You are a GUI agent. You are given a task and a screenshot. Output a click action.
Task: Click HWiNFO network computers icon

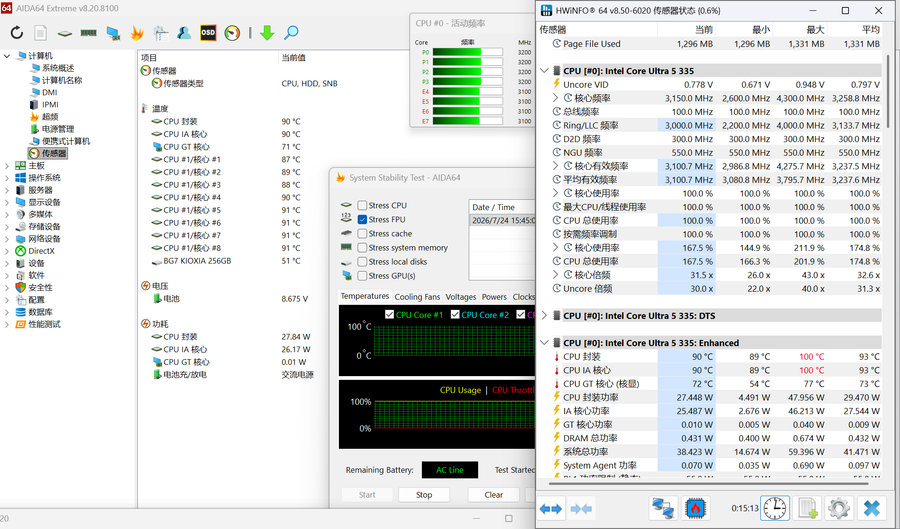[663, 508]
